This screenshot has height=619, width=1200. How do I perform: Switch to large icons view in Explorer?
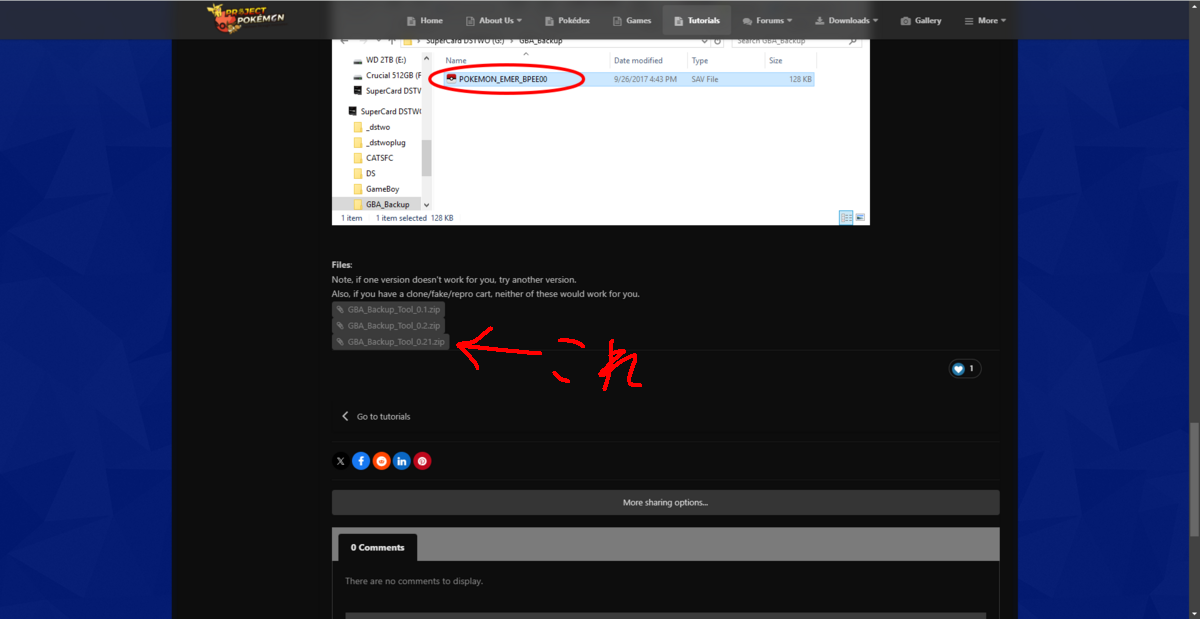click(x=860, y=217)
